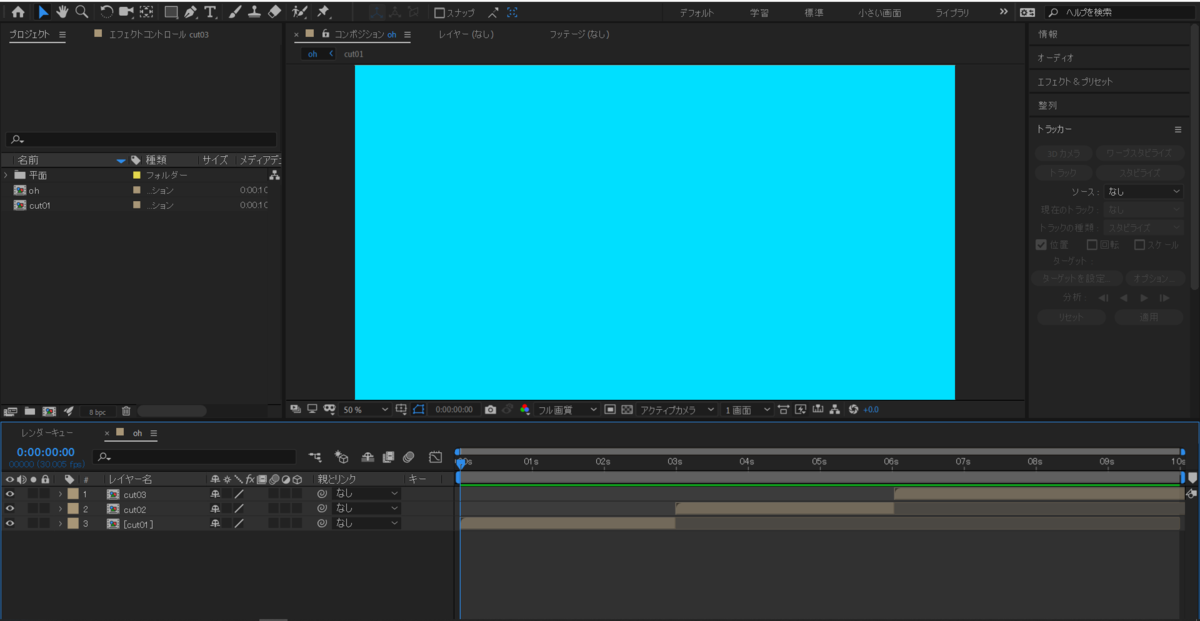This screenshot has height=621, width=1200.
Task: Toggle hide shy layers icon in timeline
Action: [x=367, y=457]
